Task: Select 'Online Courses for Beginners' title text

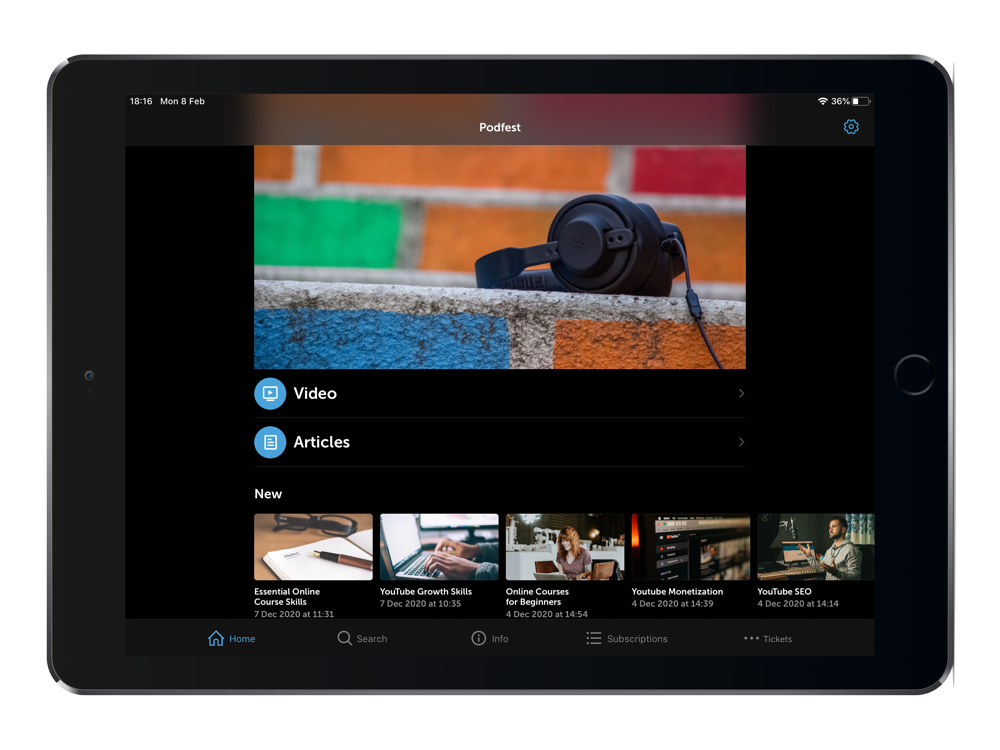Action: coord(537,597)
